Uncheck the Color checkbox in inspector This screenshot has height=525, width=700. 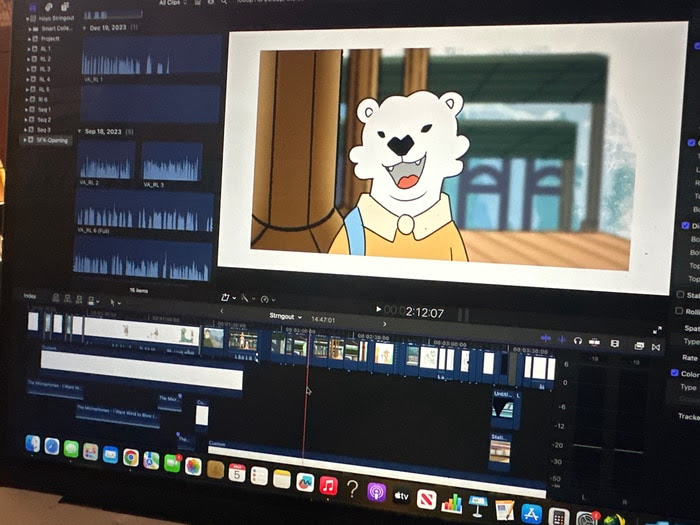[675, 373]
